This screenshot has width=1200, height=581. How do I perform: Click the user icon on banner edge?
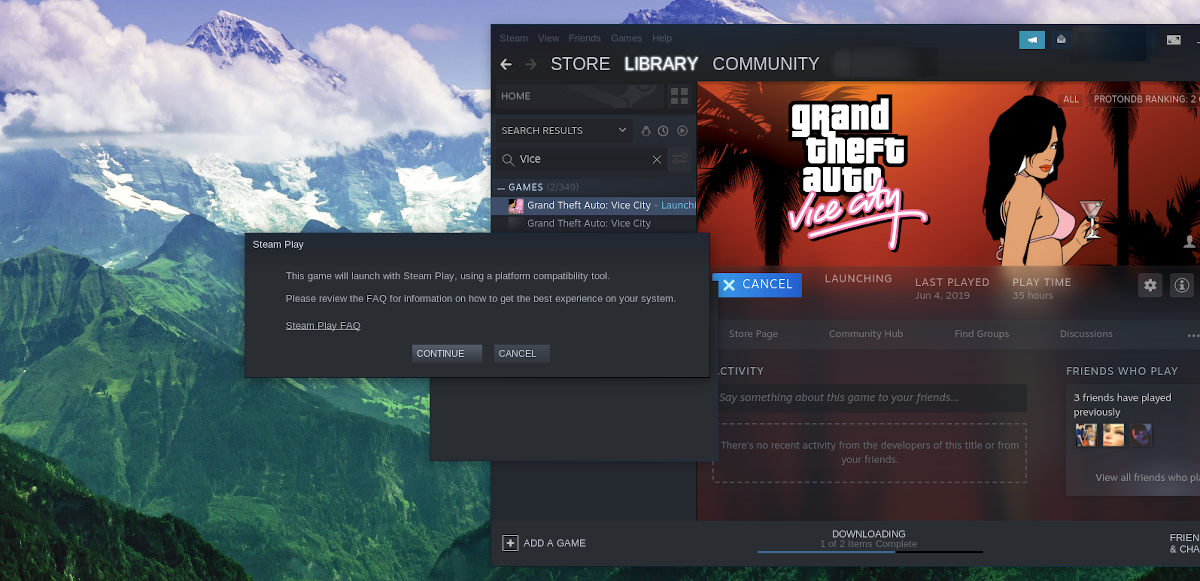pos(1190,242)
